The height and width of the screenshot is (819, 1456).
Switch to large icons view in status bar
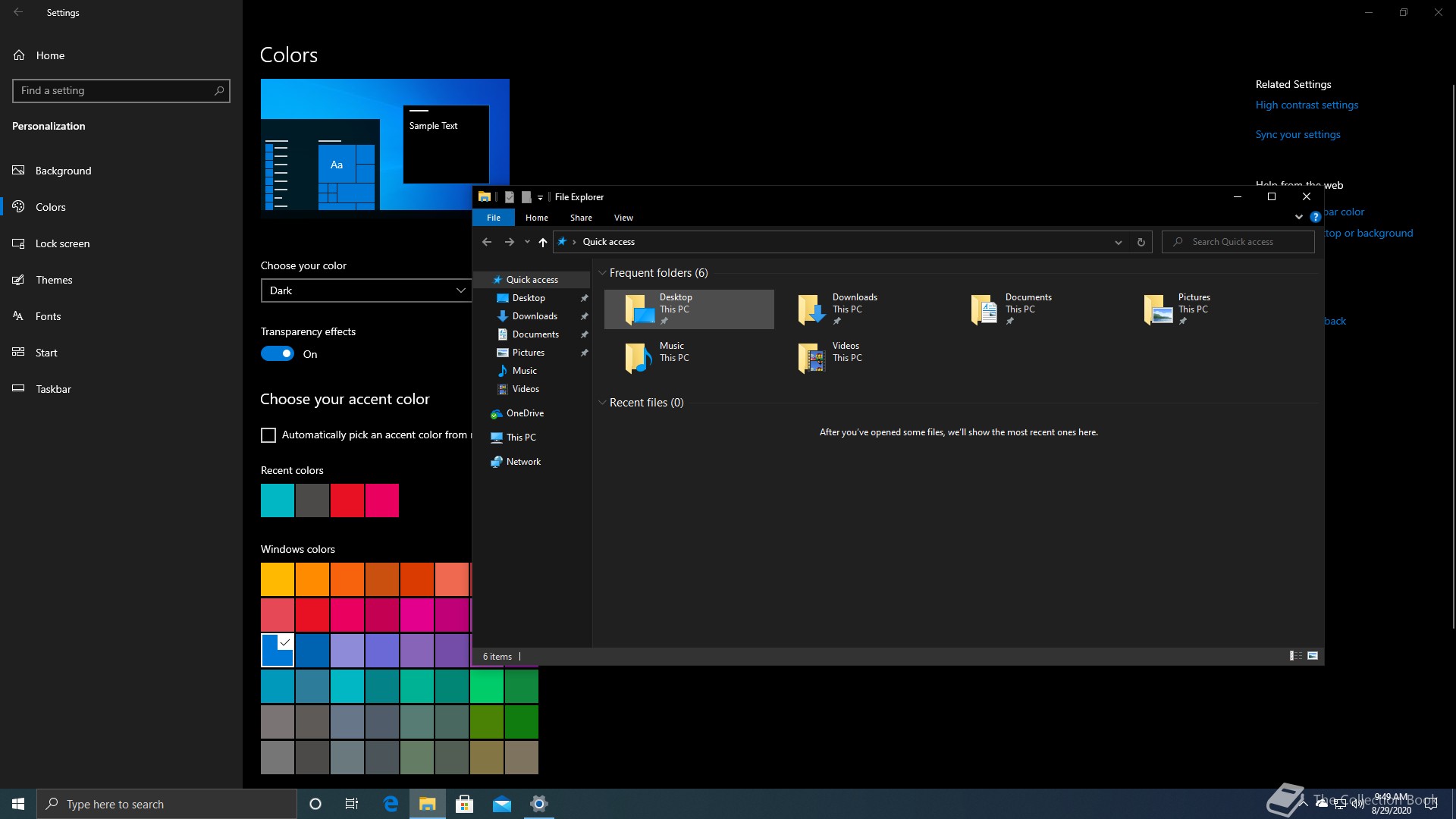(1313, 656)
